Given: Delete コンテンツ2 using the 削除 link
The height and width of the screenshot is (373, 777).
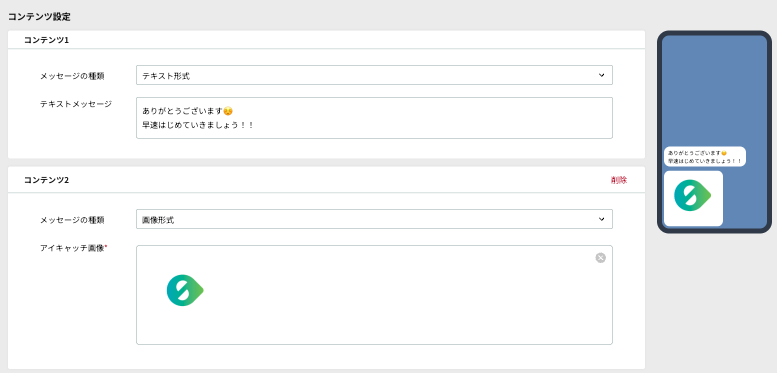Looking at the screenshot, I should [x=619, y=180].
